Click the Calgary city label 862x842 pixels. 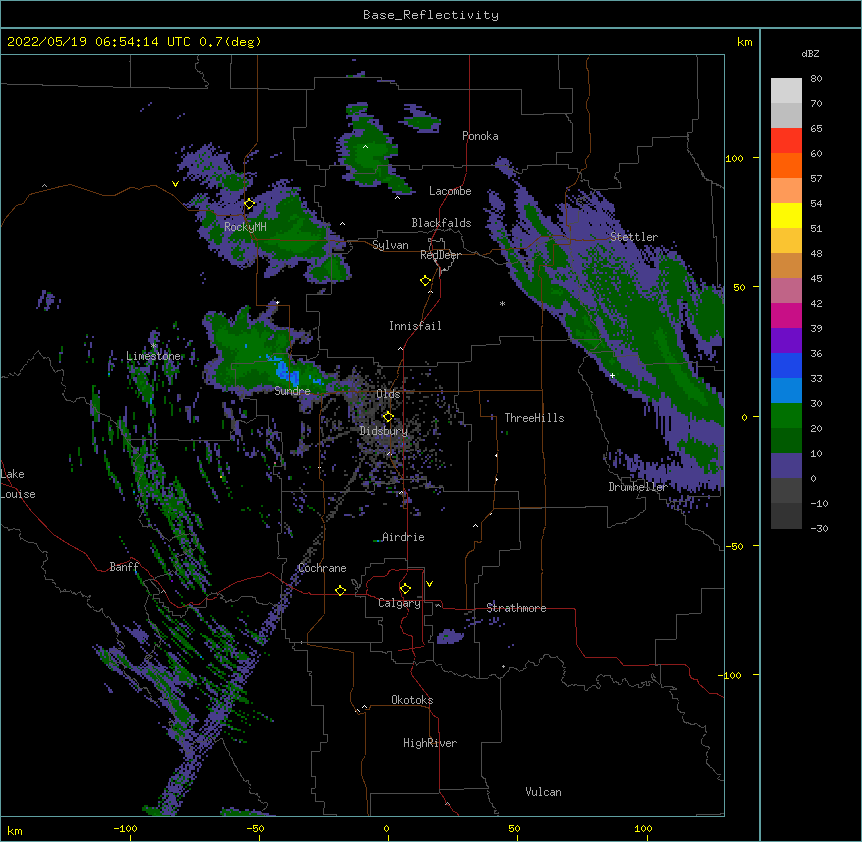pos(399,603)
